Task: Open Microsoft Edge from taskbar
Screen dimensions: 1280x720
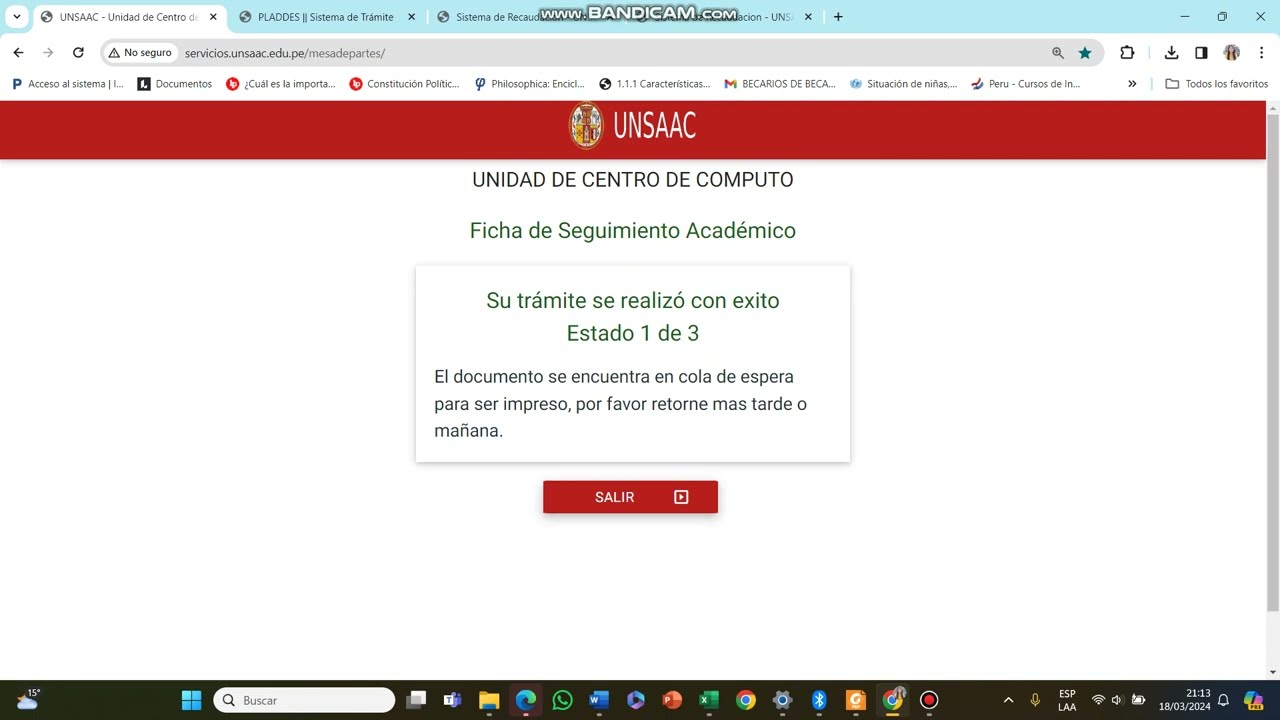Action: pos(526,700)
